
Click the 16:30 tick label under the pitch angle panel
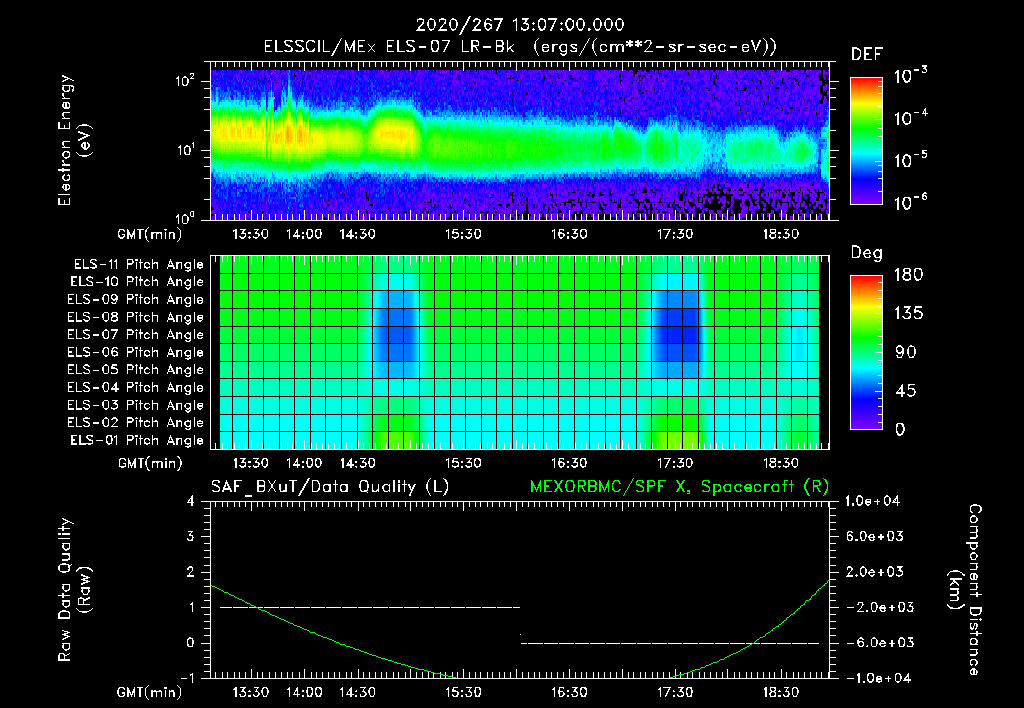(x=569, y=463)
